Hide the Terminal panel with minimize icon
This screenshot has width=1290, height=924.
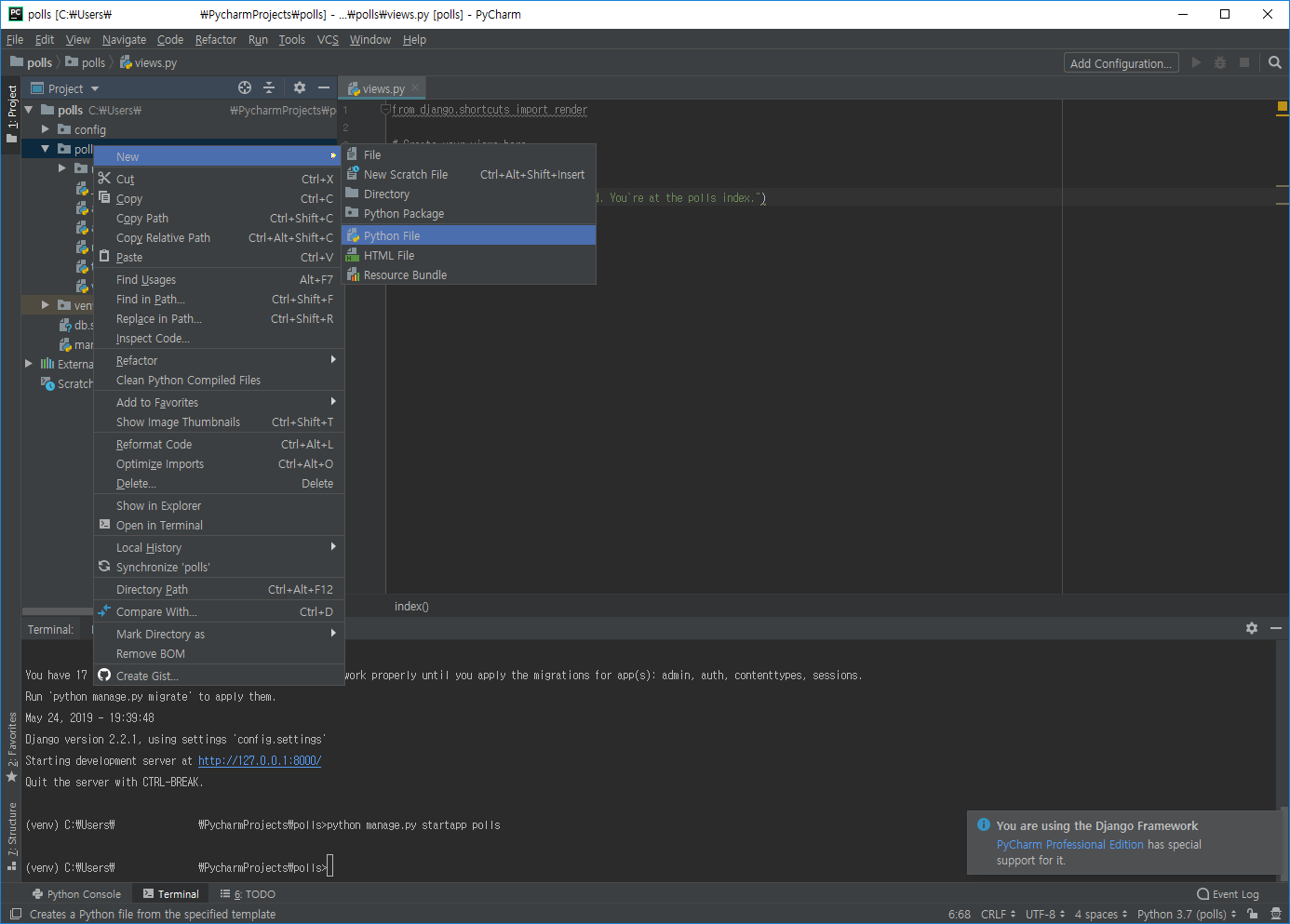(1276, 628)
